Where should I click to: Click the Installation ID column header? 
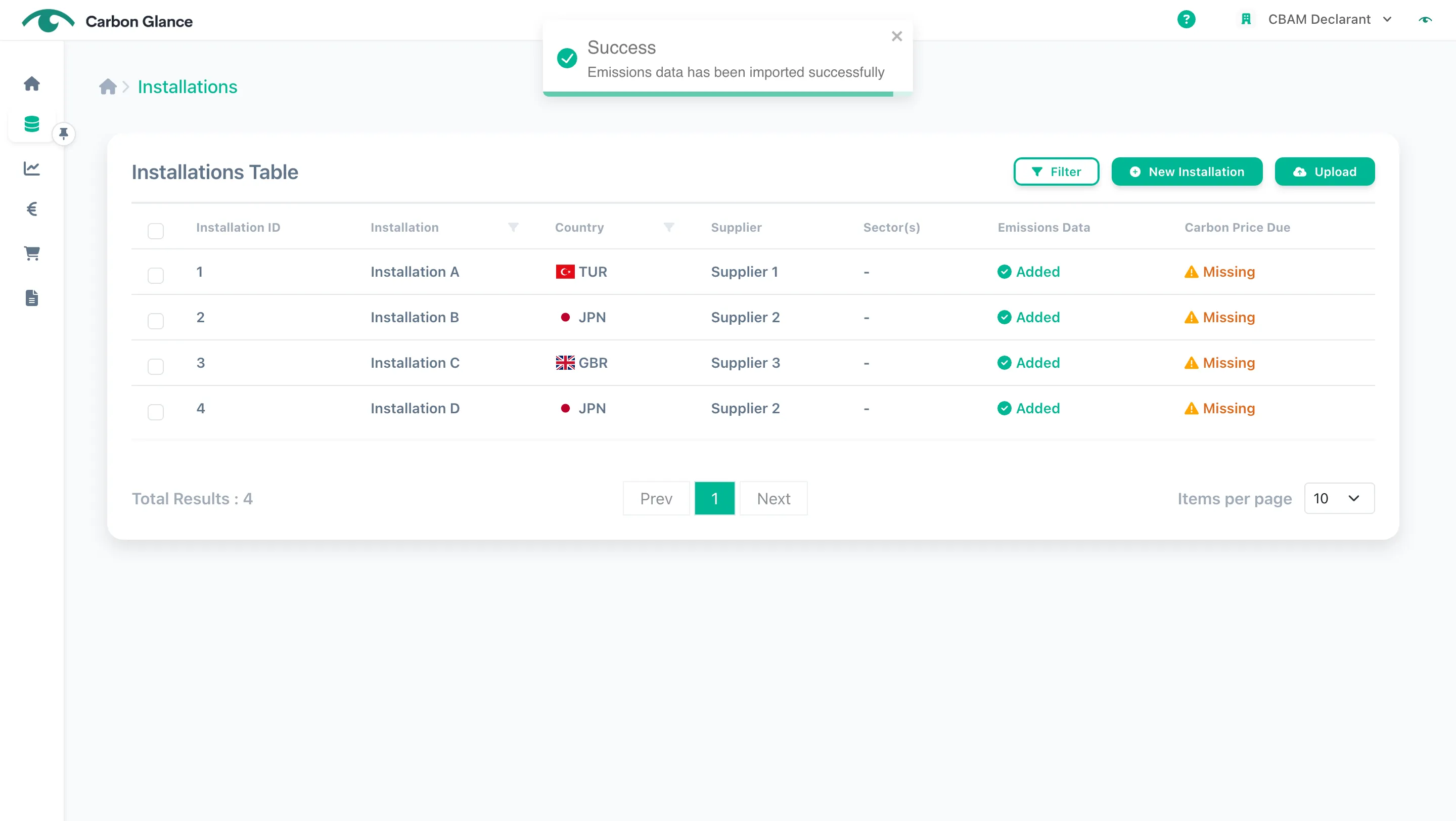pos(238,227)
